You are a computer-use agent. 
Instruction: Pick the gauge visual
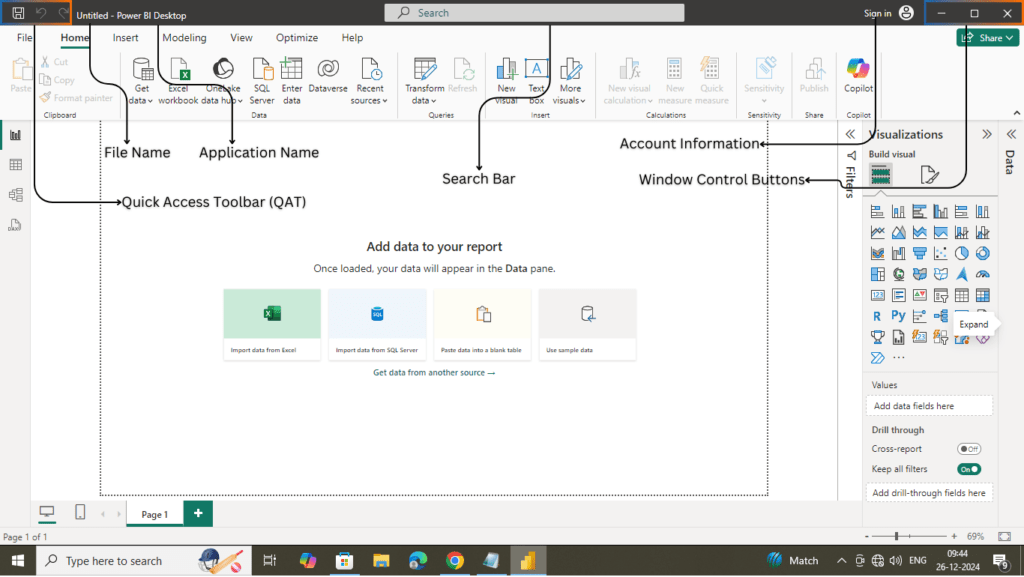[982, 274]
